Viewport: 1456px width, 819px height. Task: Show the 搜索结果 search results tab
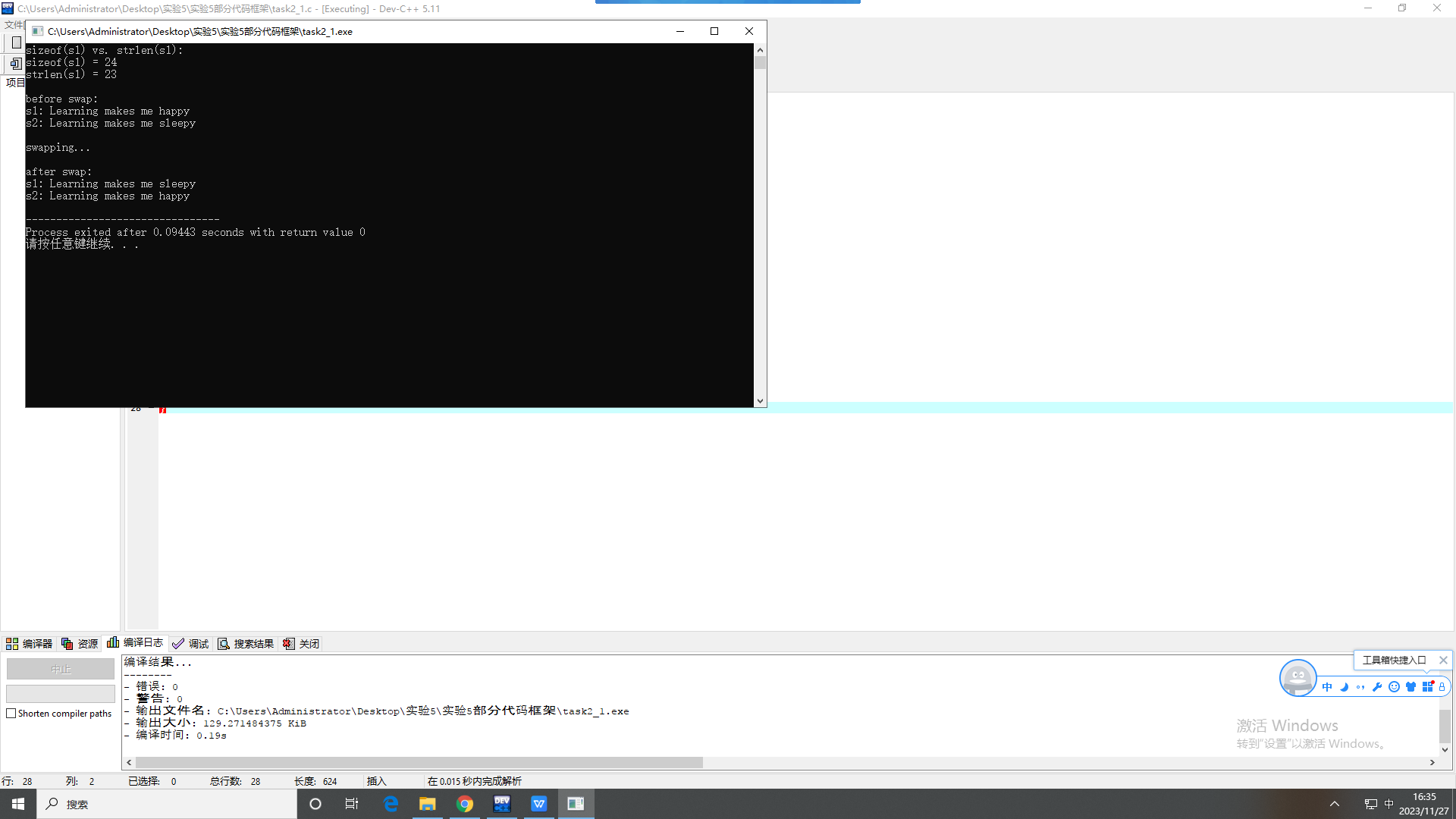(x=246, y=644)
